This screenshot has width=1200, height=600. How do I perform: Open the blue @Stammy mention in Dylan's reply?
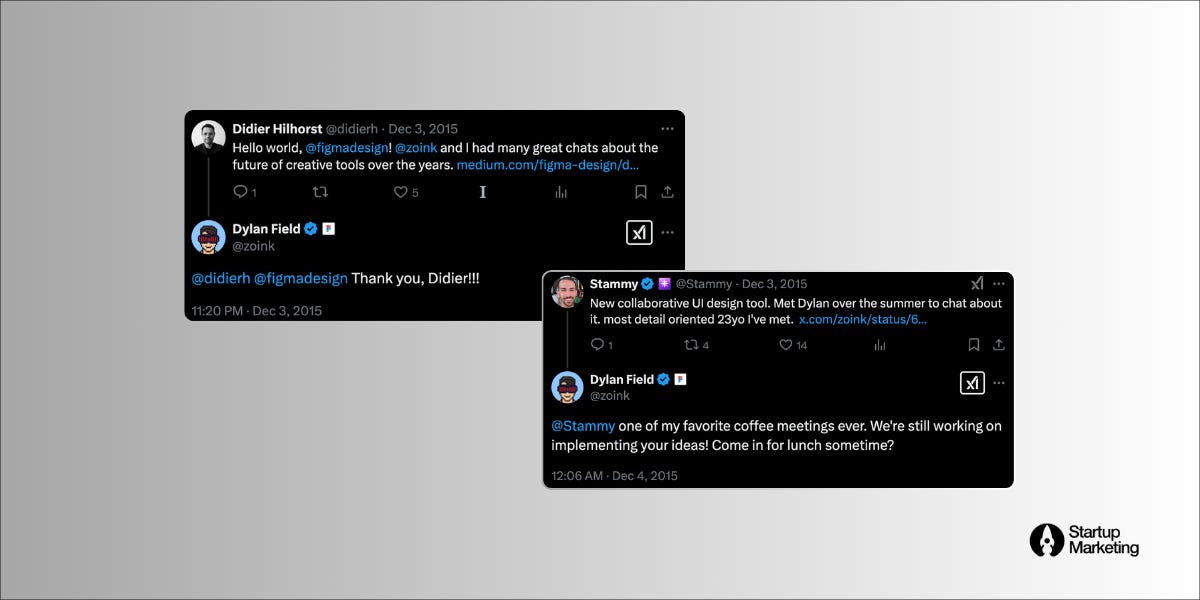pyautogui.click(x=583, y=426)
